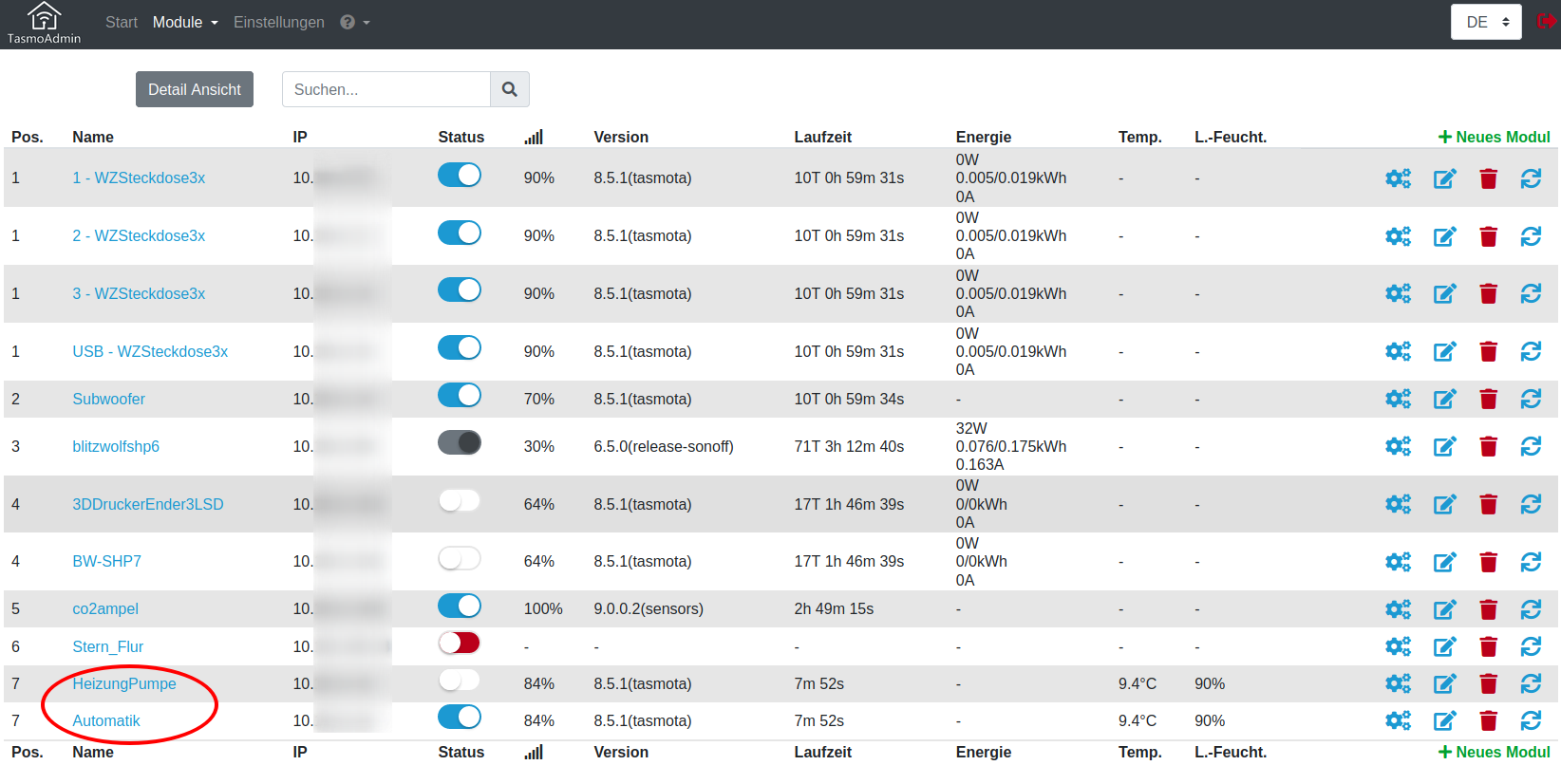Screen dimensions: 1561x784
Task: Delete the Stern_Flur device with trash icon
Action: point(1488,646)
